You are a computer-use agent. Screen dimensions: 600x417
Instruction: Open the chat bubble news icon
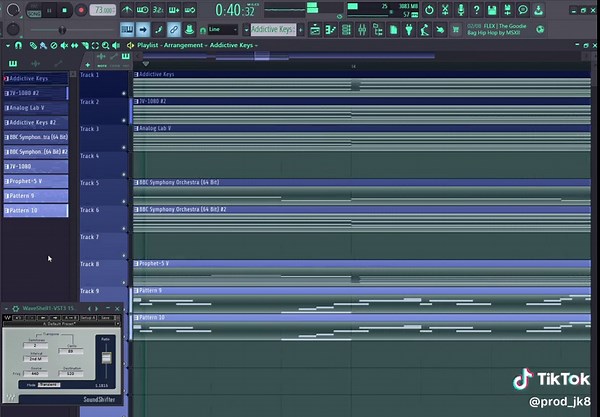(523, 10)
